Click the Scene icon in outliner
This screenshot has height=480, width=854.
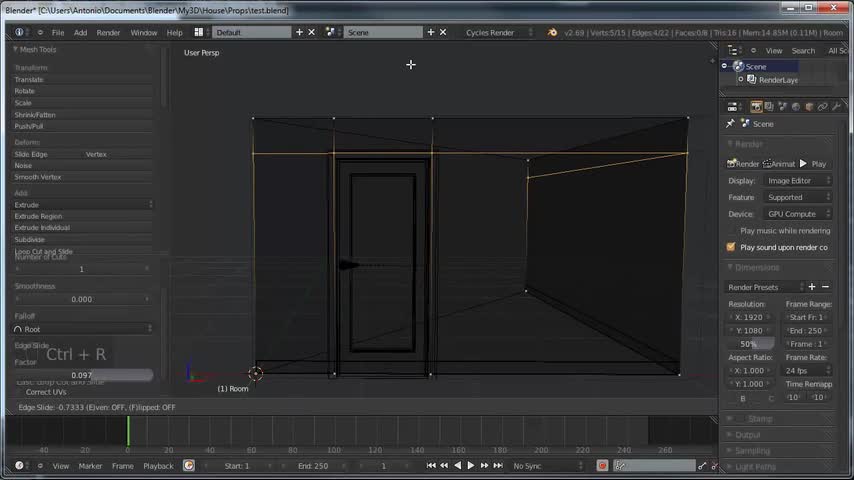pyautogui.click(x=739, y=66)
